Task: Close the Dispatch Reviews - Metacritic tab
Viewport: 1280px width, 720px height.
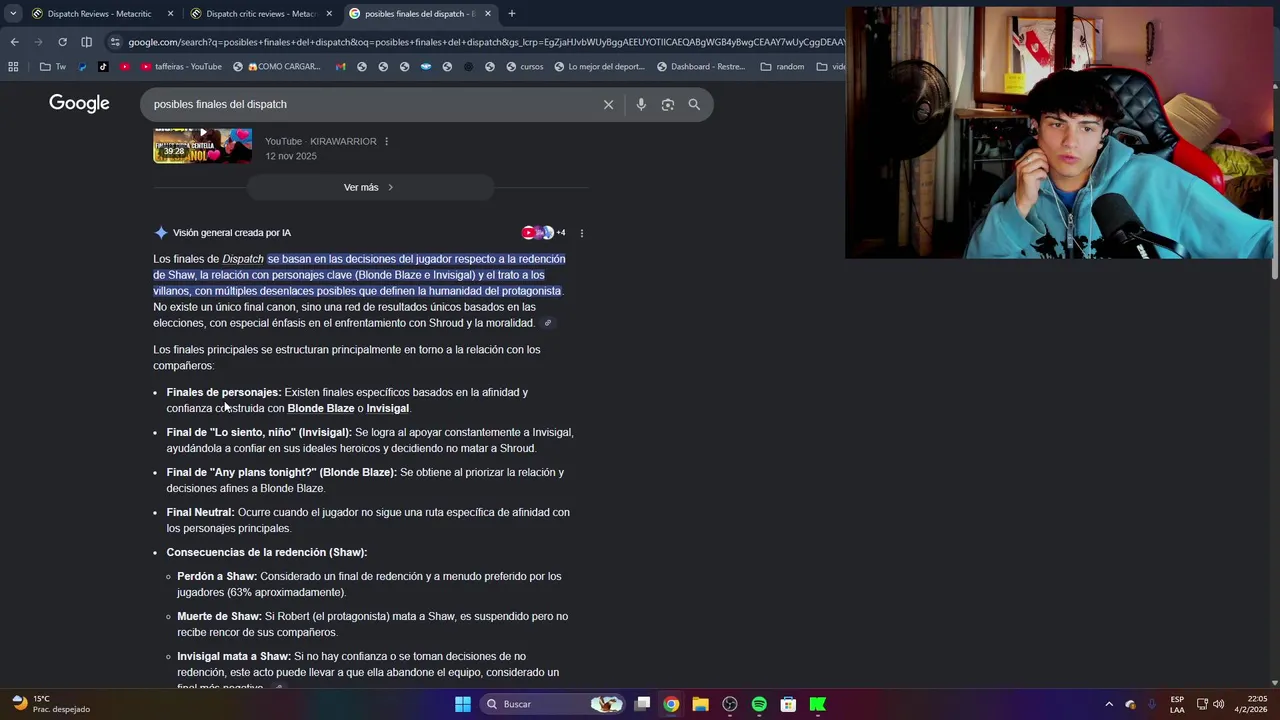Action: point(170,14)
